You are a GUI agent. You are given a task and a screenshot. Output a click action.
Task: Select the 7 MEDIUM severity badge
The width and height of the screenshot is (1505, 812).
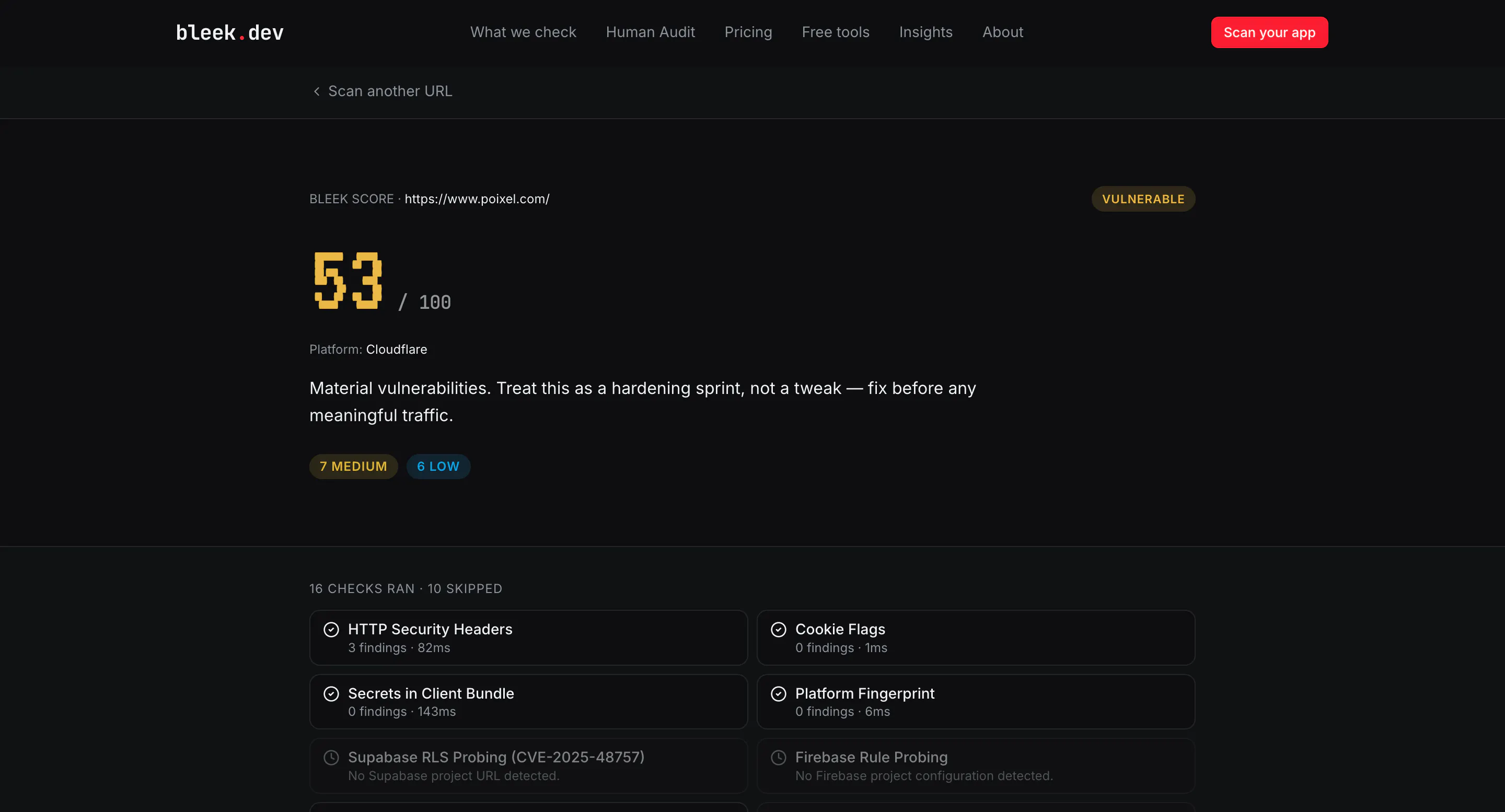[353, 466]
